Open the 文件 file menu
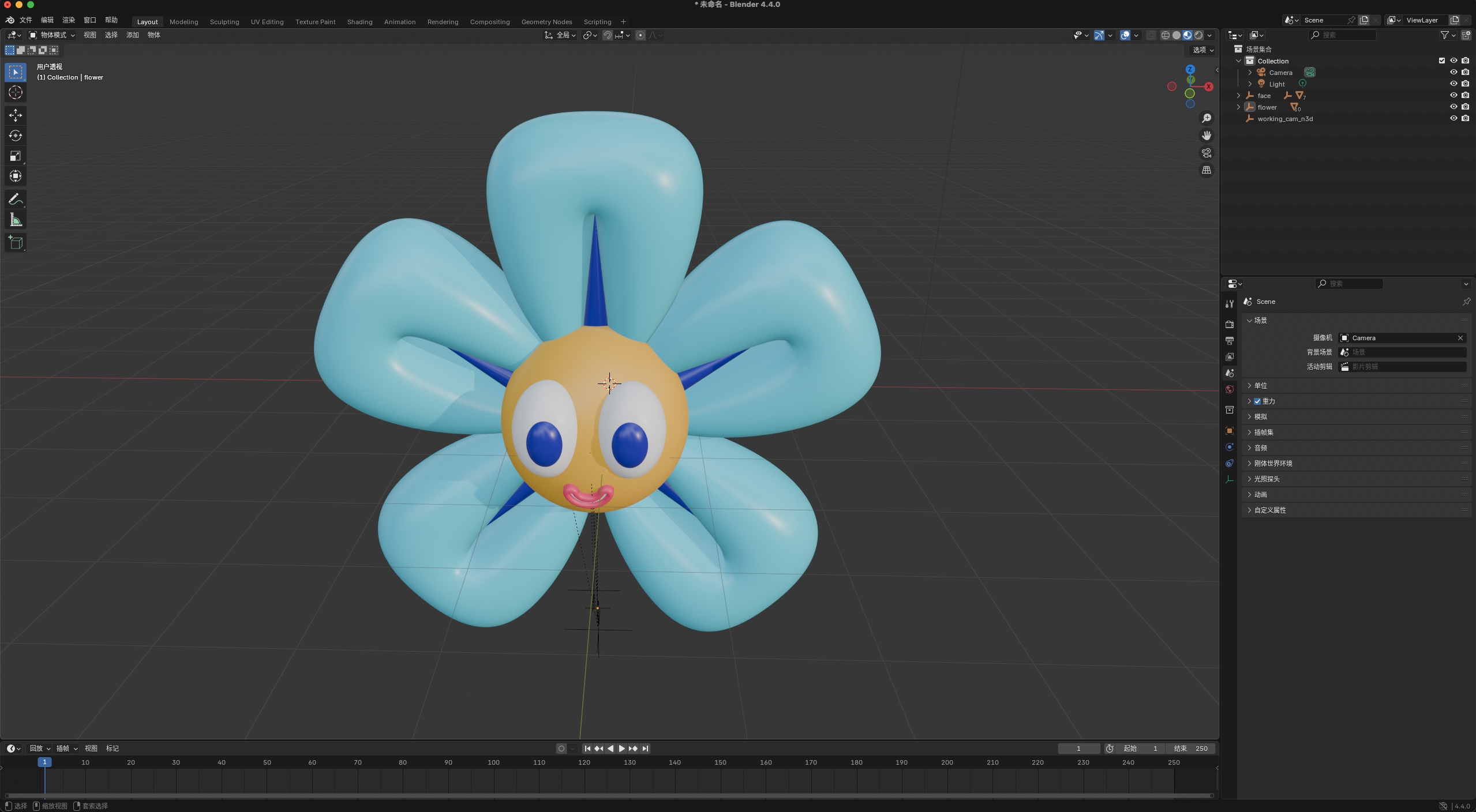1476x812 pixels. pos(26,20)
